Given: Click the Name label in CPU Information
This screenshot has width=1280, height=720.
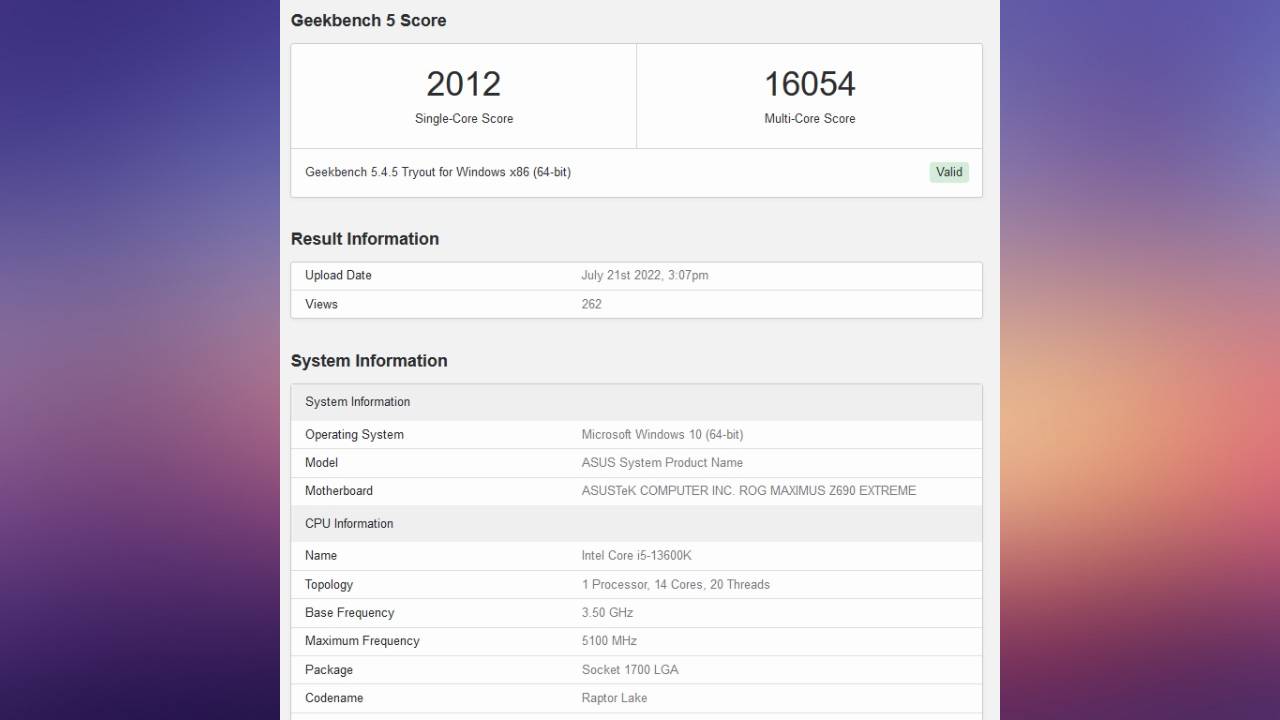Looking at the screenshot, I should 321,556.
